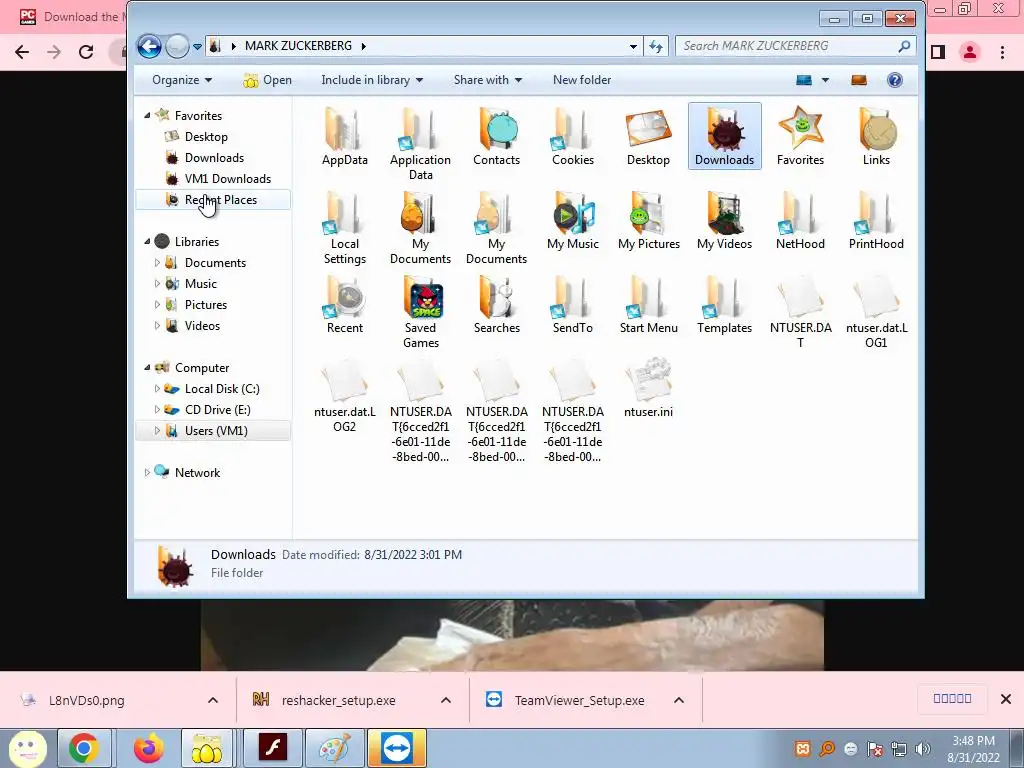Expand the Local Disk (C:) node
The height and width of the screenshot is (768, 1024).
click(x=157, y=389)
